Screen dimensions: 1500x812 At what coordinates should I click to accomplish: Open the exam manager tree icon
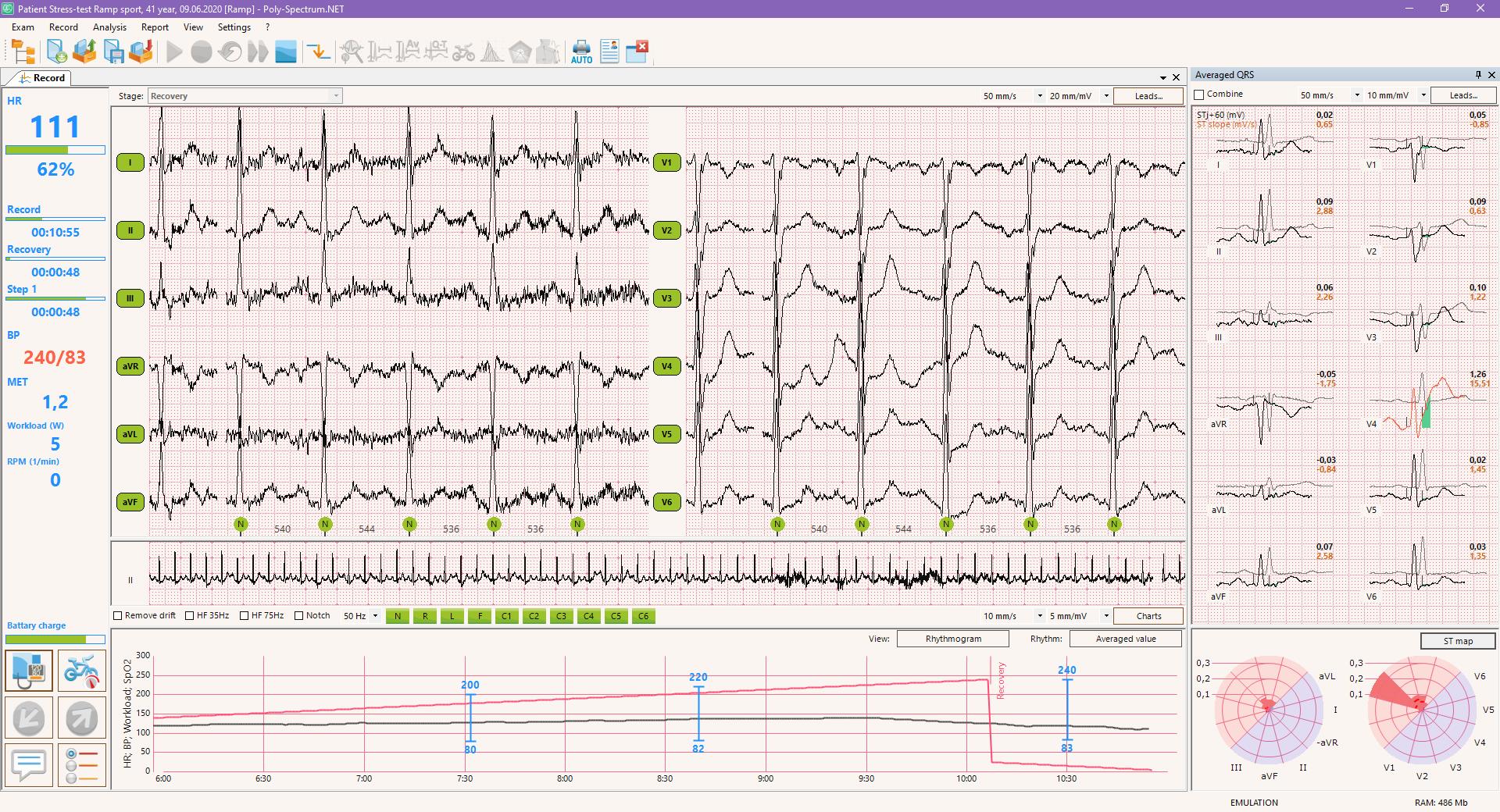(x=23, y=52)
